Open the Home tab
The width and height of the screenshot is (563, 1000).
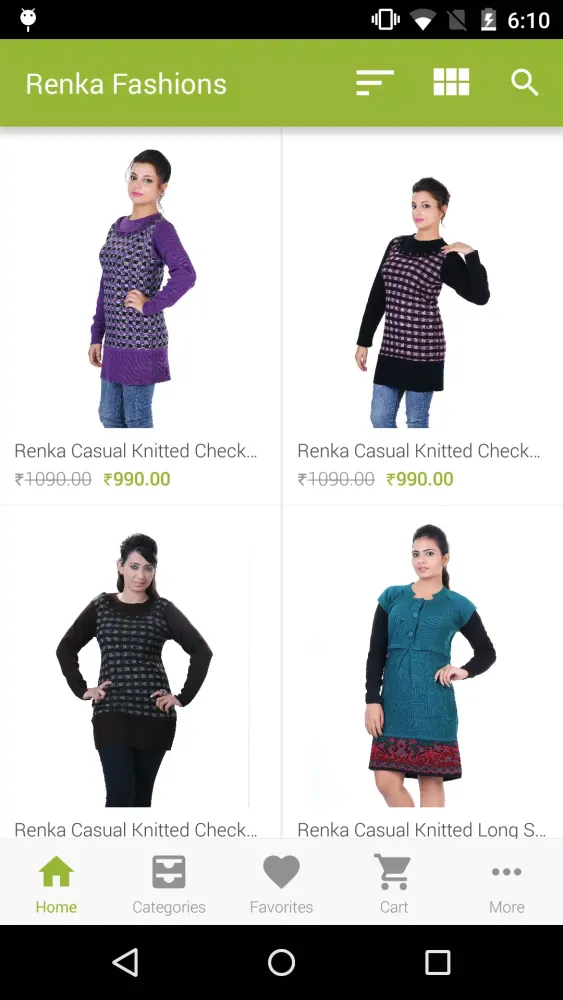tap(56, 884)
